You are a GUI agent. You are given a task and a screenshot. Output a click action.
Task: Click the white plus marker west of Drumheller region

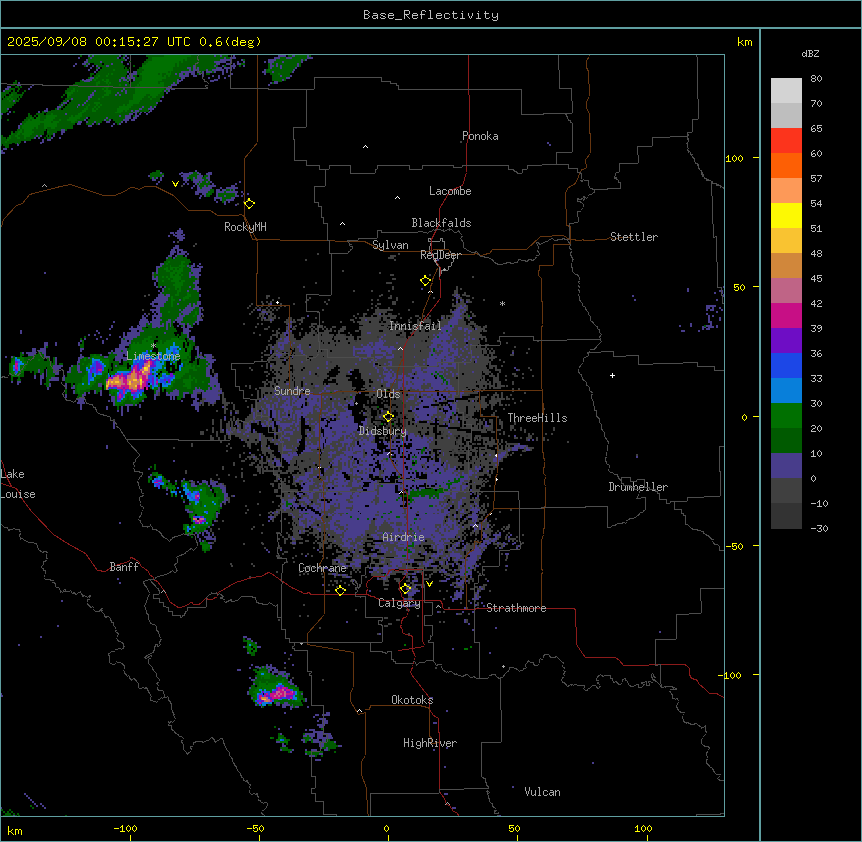click(612, 375)
